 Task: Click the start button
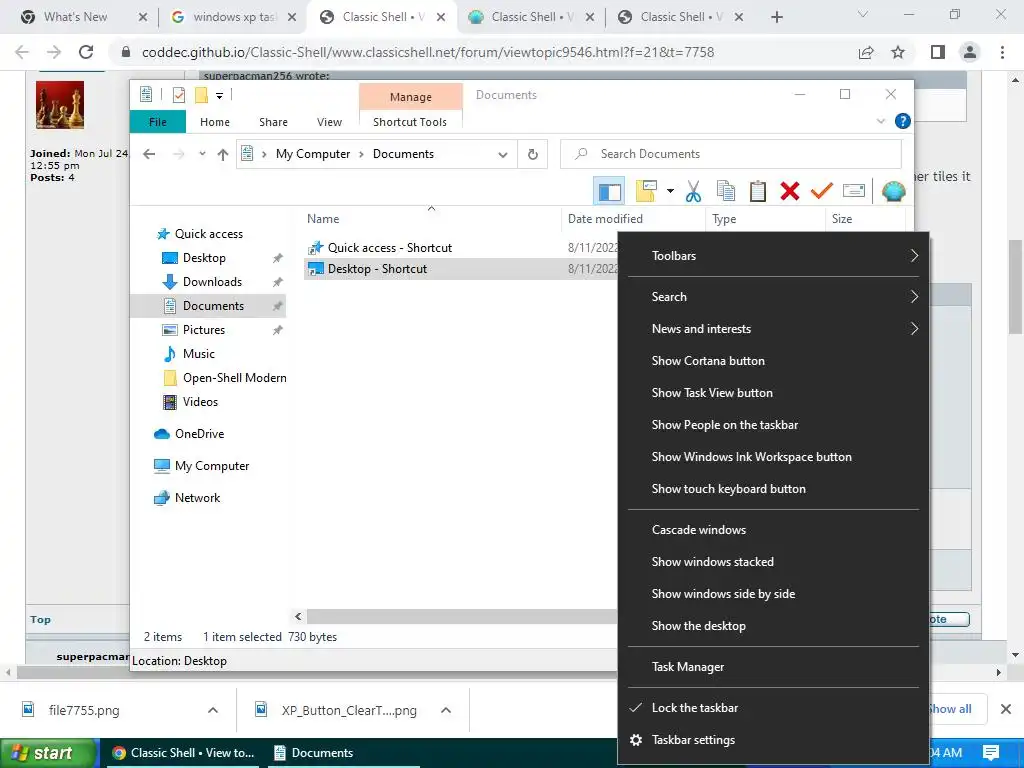point(48,753)
